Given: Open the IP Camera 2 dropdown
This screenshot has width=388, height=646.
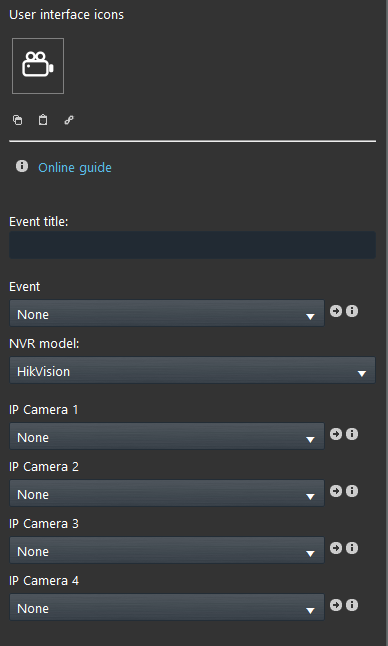Looking at the screenshot, I should click(167, 493).
